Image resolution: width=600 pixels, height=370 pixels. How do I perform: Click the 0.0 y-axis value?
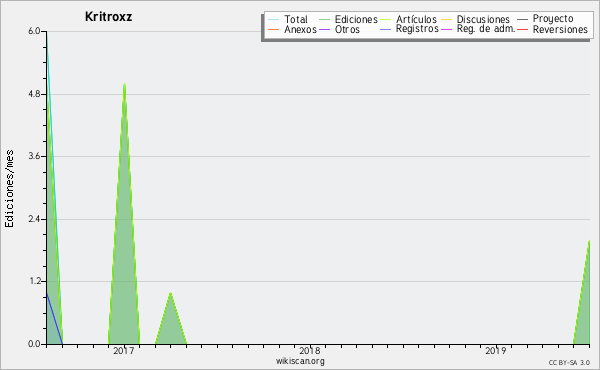(x=34, y=344)
